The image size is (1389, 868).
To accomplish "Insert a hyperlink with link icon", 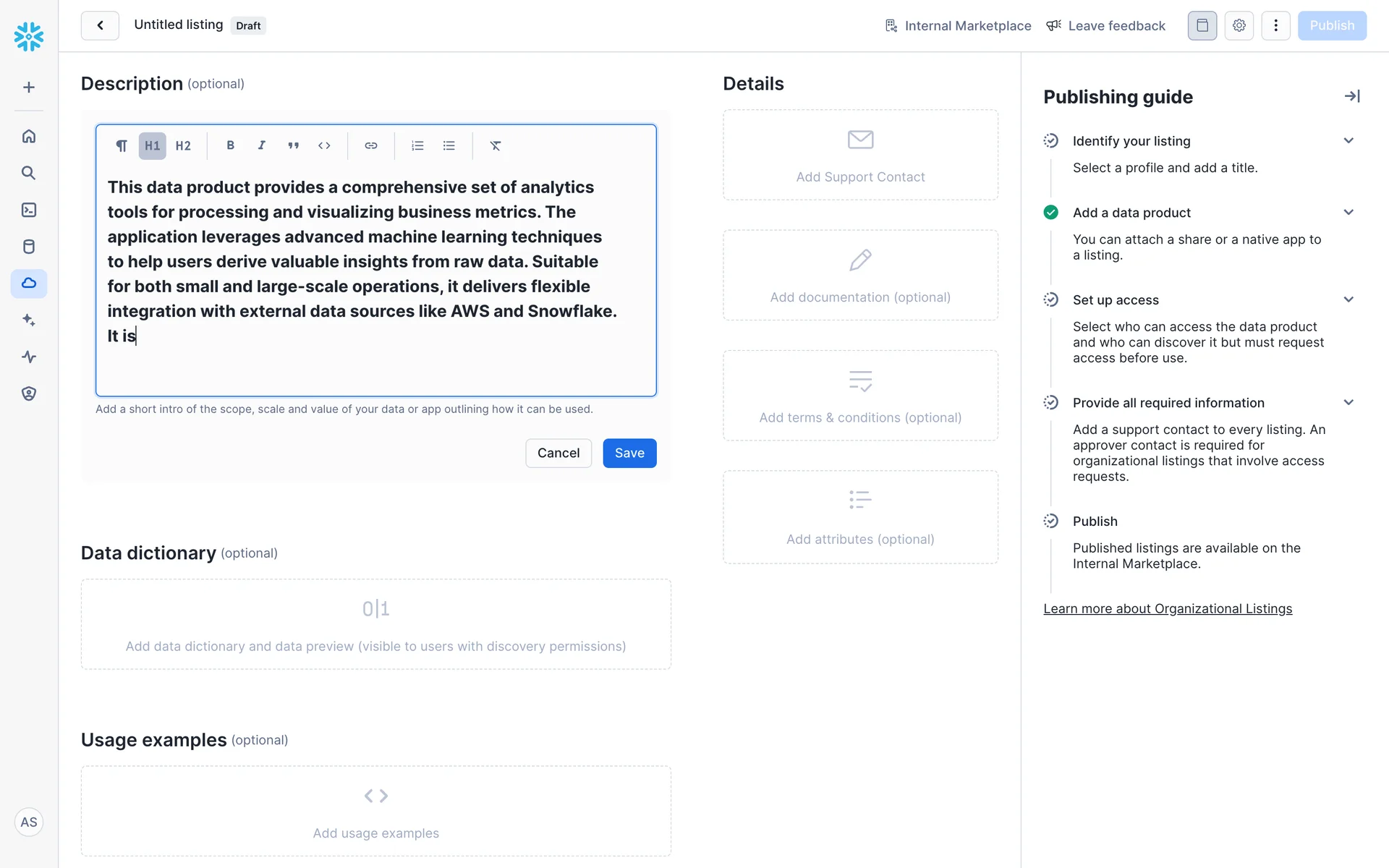I will pos(370,145).
